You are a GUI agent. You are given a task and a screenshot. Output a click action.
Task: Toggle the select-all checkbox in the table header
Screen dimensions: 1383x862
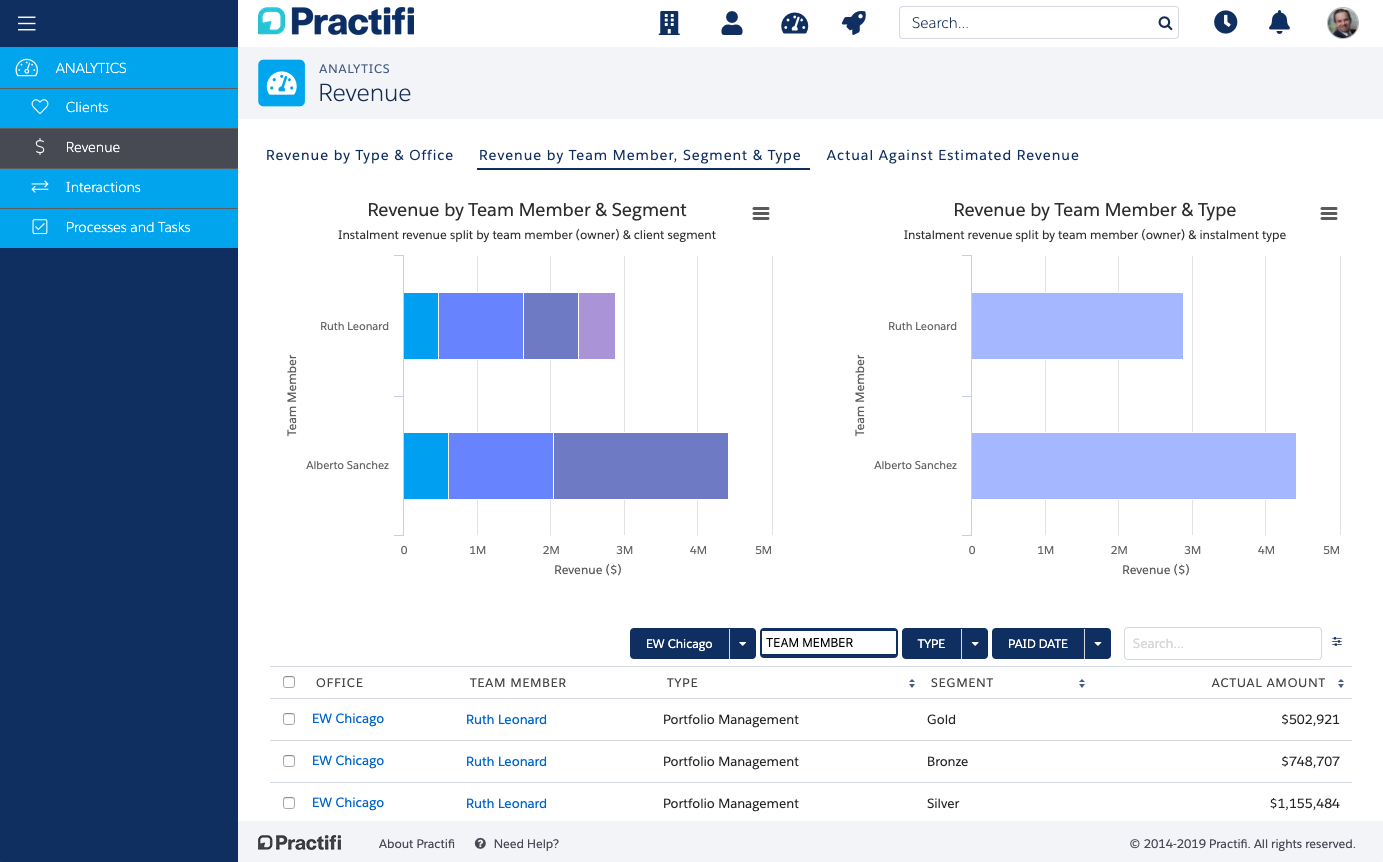point(289,681)
